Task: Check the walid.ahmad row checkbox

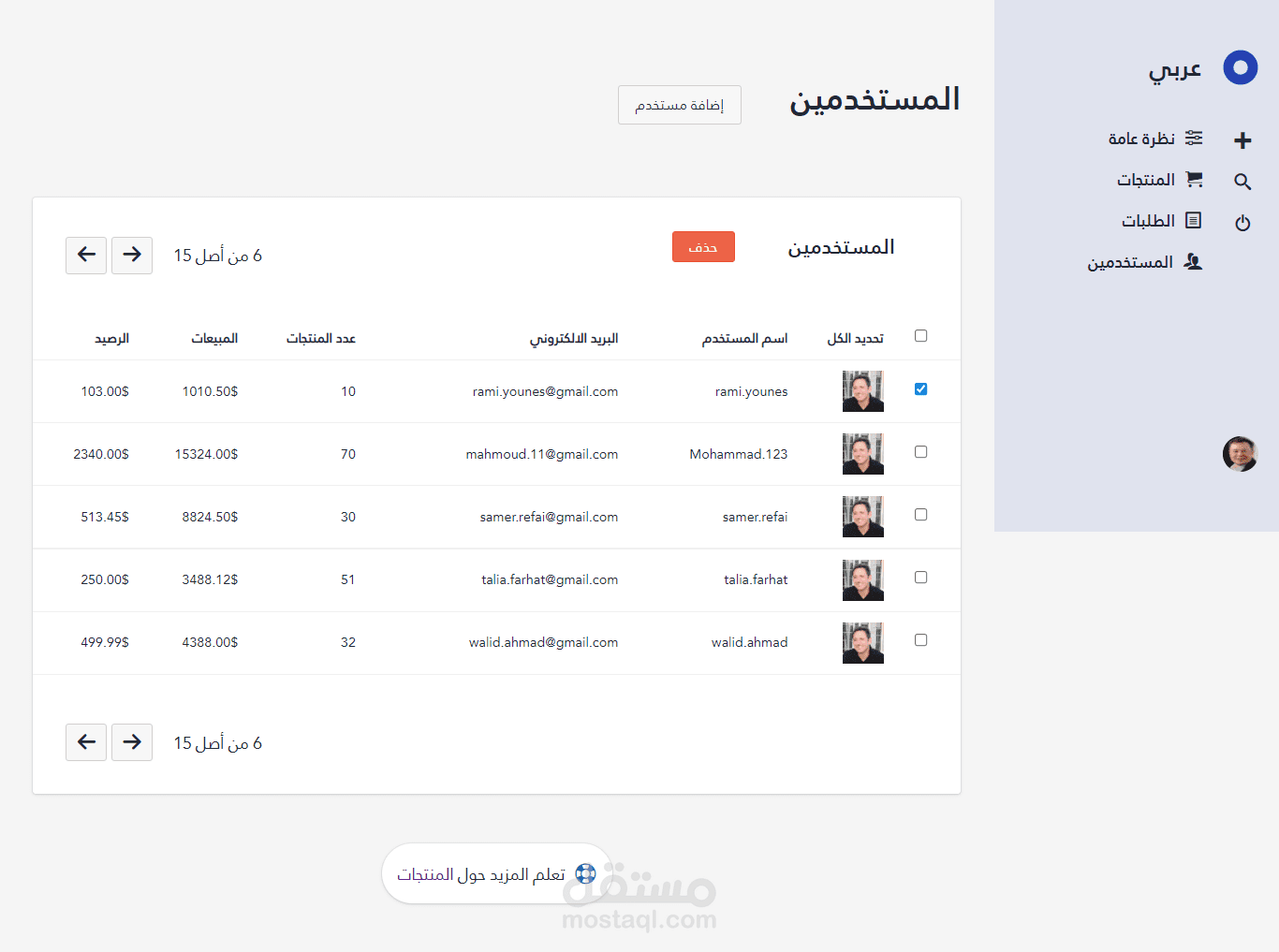Action: click(x=921, y=640)
